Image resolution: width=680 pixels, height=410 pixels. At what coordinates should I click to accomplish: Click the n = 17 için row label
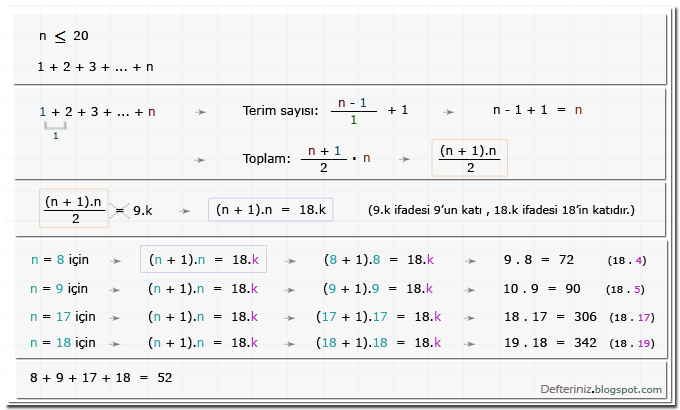click(x=63, y=316)
